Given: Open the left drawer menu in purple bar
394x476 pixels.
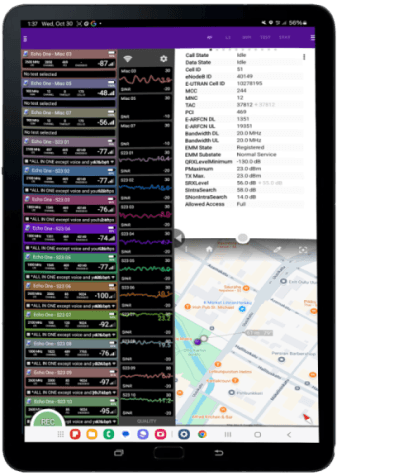Looking at the screenshot, I should 25,39.
